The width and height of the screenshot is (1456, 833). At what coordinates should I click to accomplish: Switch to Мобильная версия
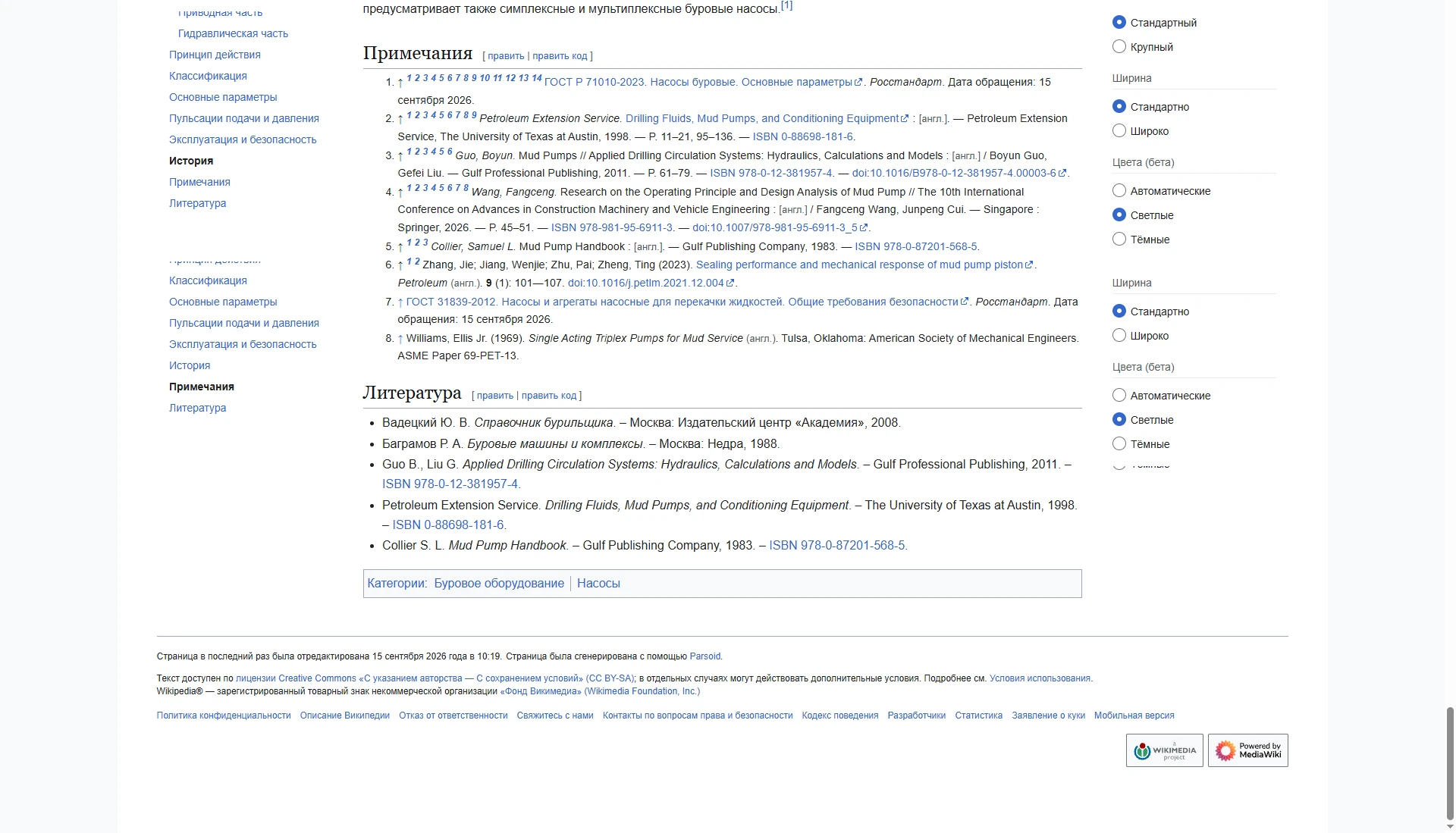tap(1134, 716)
